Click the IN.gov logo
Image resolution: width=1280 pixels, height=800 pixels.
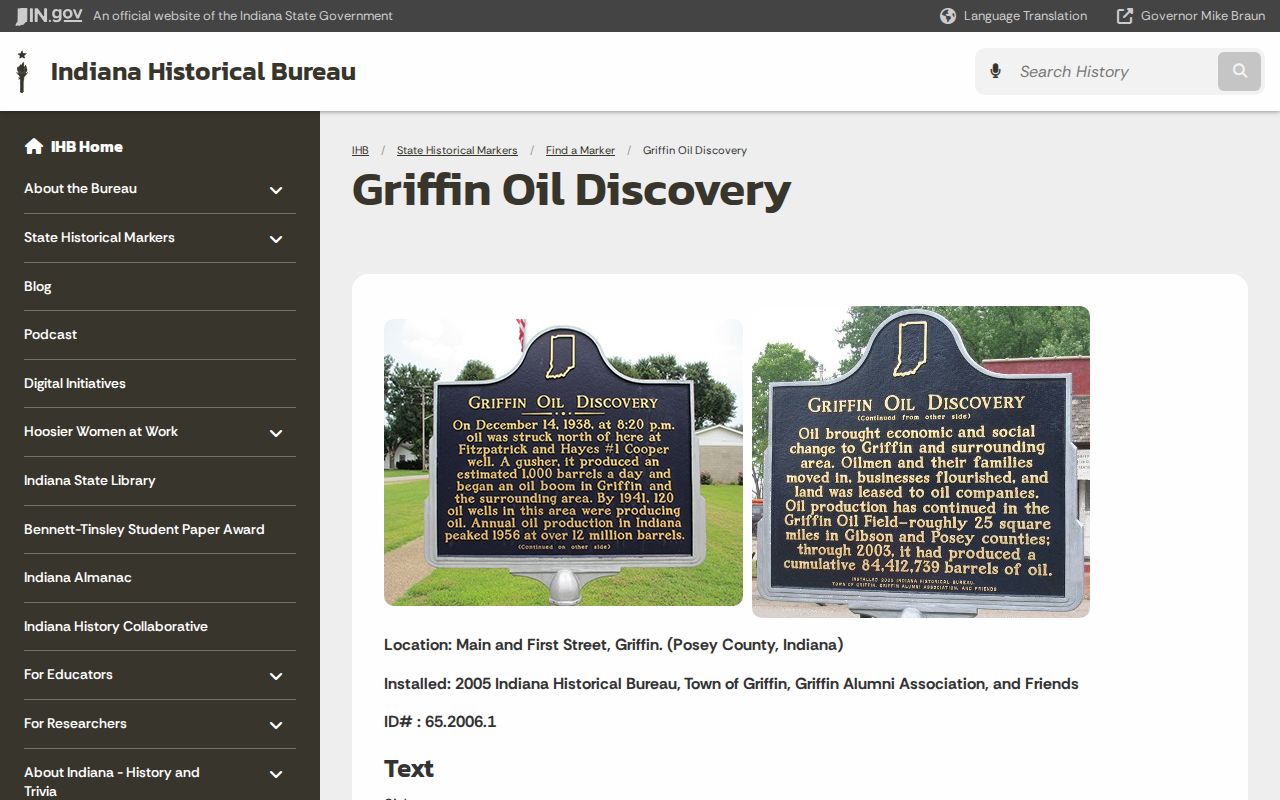(x=48, y=16)
